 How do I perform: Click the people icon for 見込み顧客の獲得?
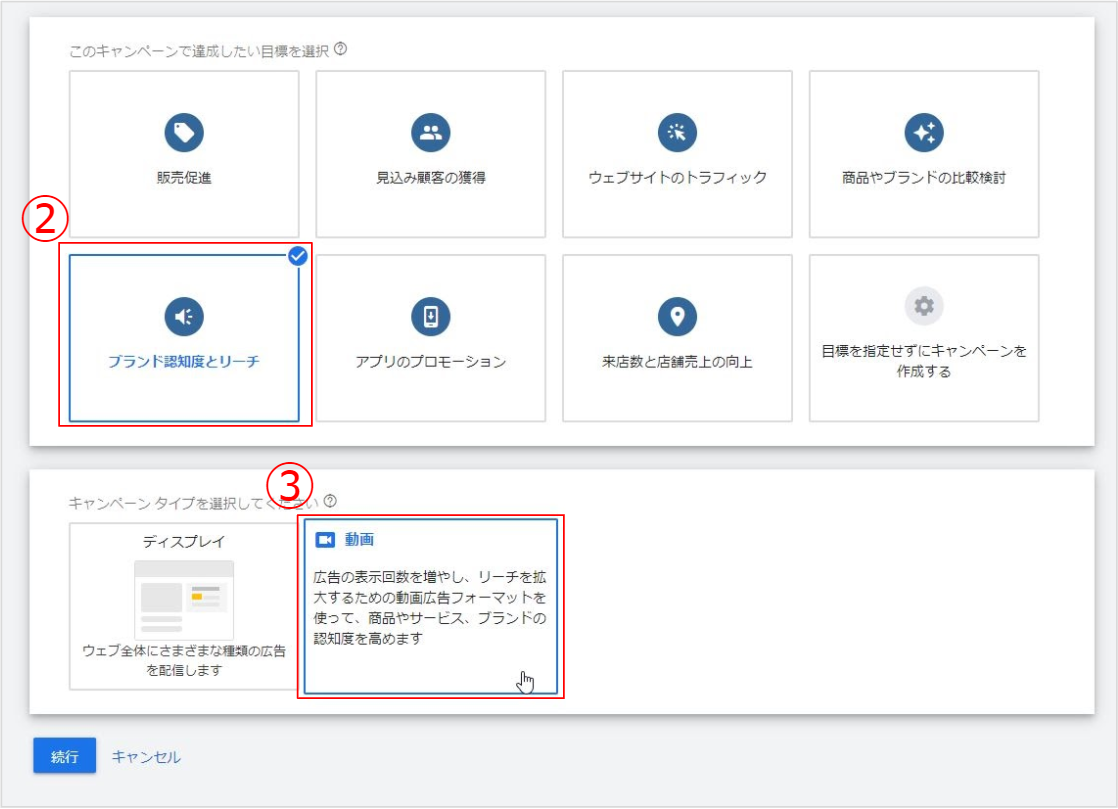[431, 132]
